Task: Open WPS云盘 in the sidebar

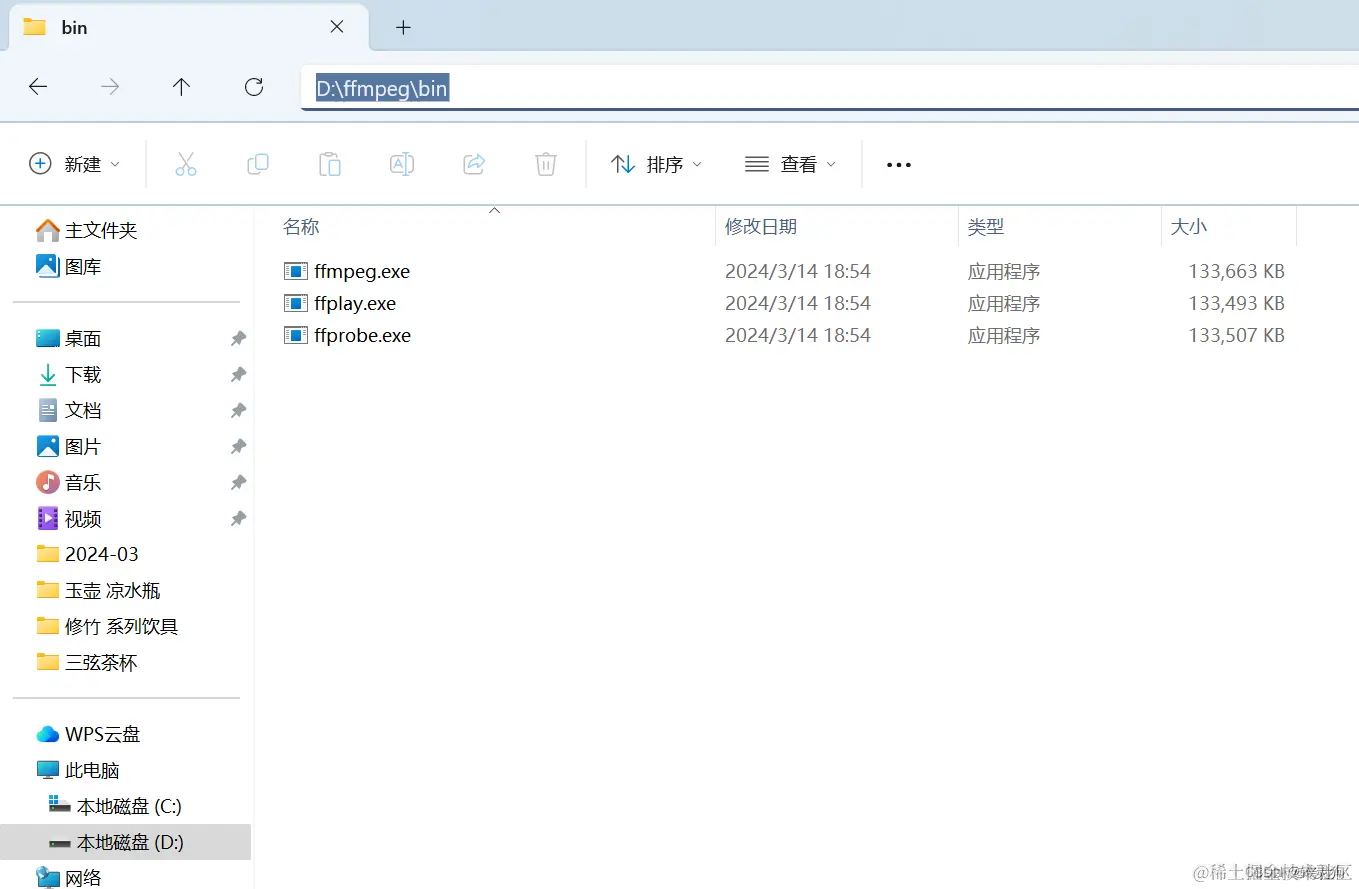Action: pos(88,734)
